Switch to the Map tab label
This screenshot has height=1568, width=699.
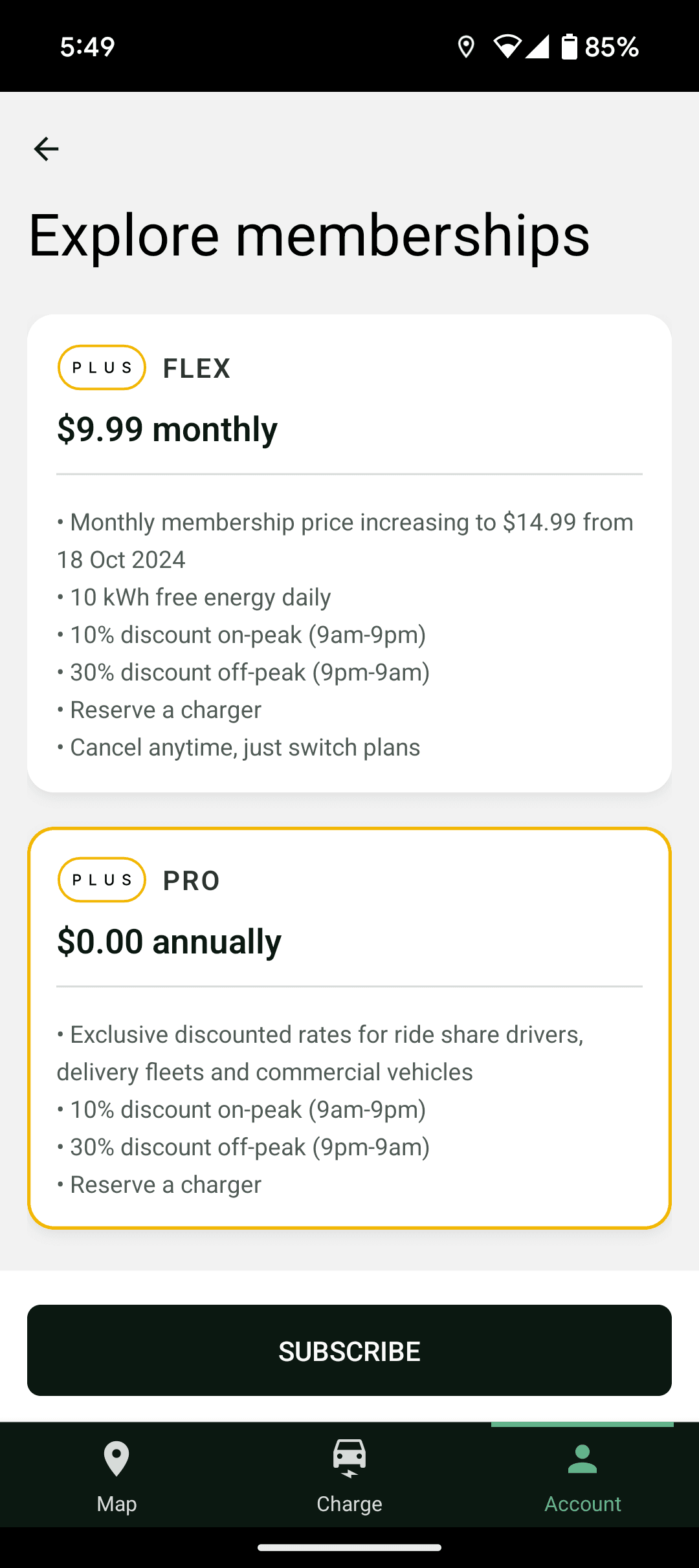point(116,1504)
